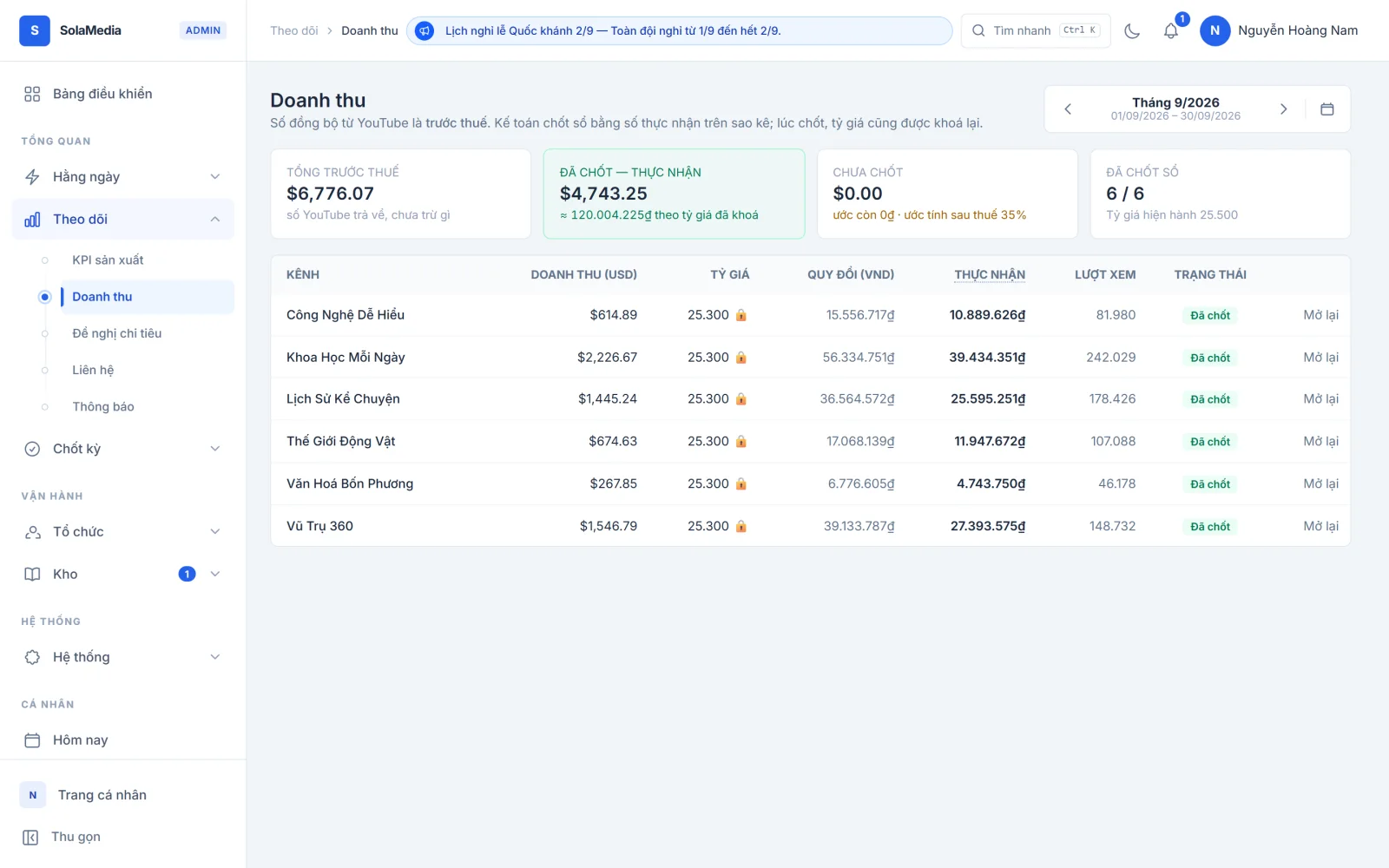Click the Thực nhận column header
Viewport: 1389px width, 868px height.
(x=990, y=275)
